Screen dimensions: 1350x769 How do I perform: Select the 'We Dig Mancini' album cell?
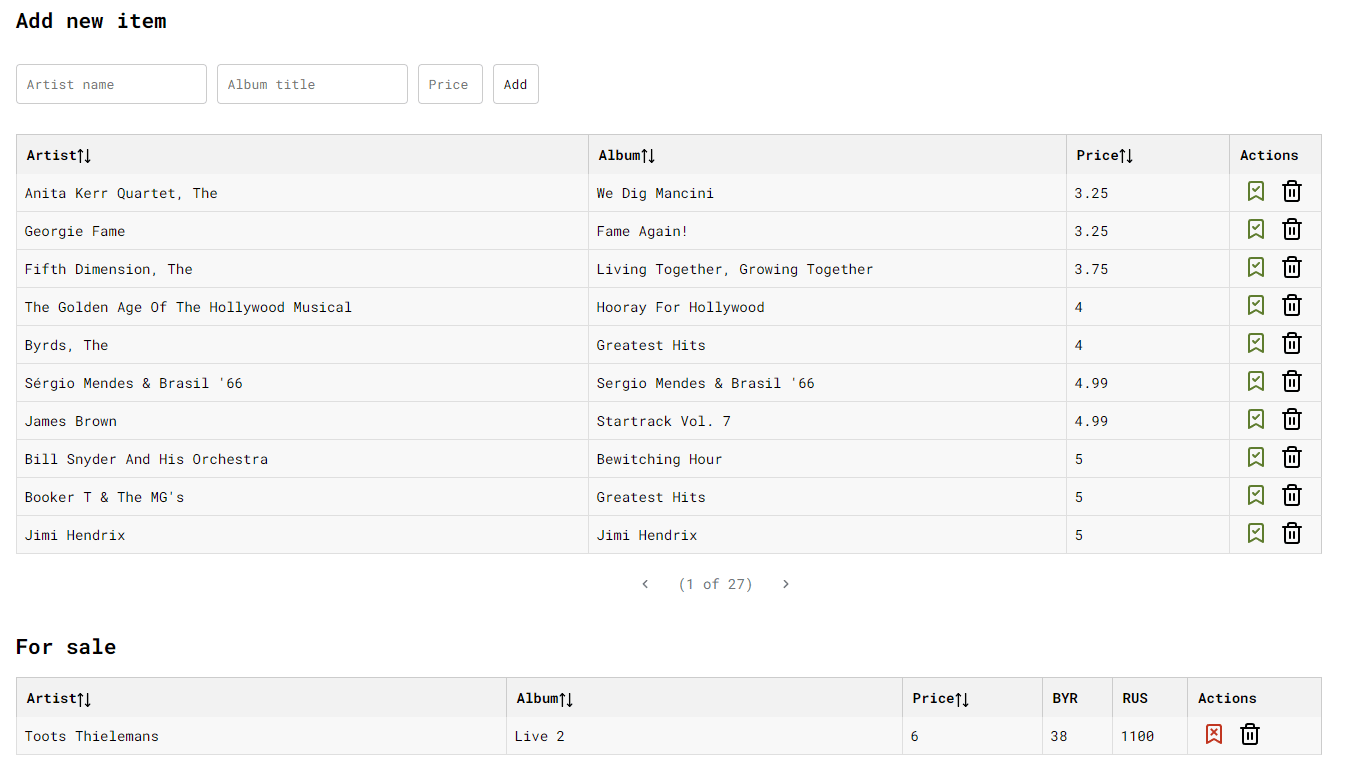tap(827, 193)
